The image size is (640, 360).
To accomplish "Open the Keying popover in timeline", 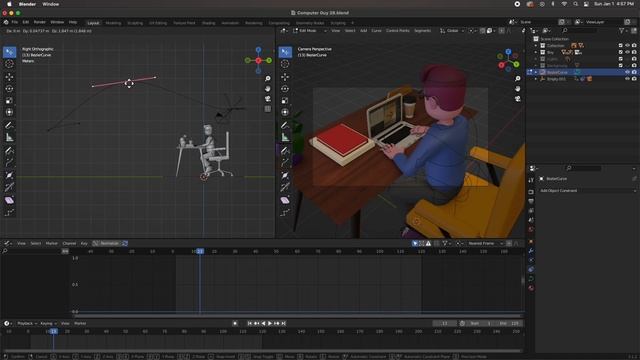I will click(48, 323).
